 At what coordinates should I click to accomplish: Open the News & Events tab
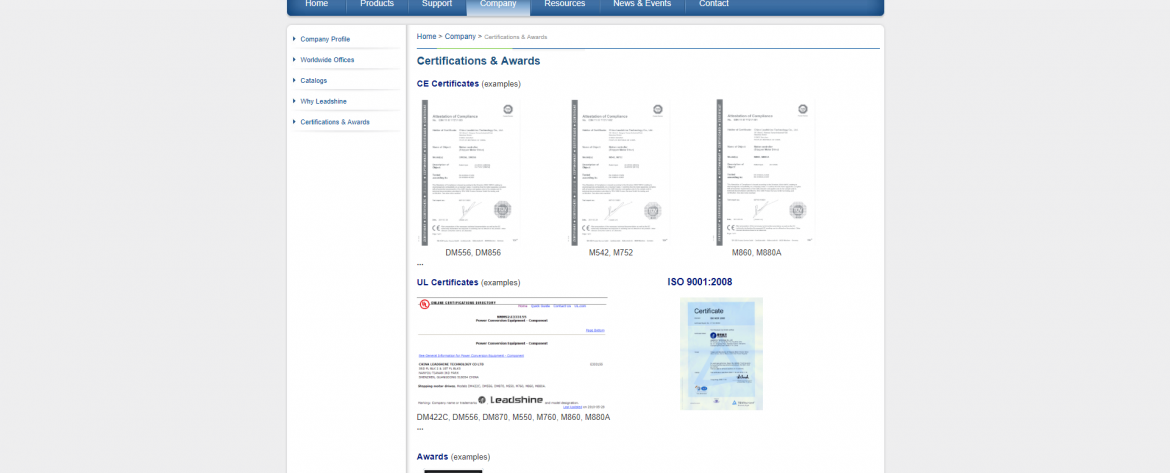(642, 4)
